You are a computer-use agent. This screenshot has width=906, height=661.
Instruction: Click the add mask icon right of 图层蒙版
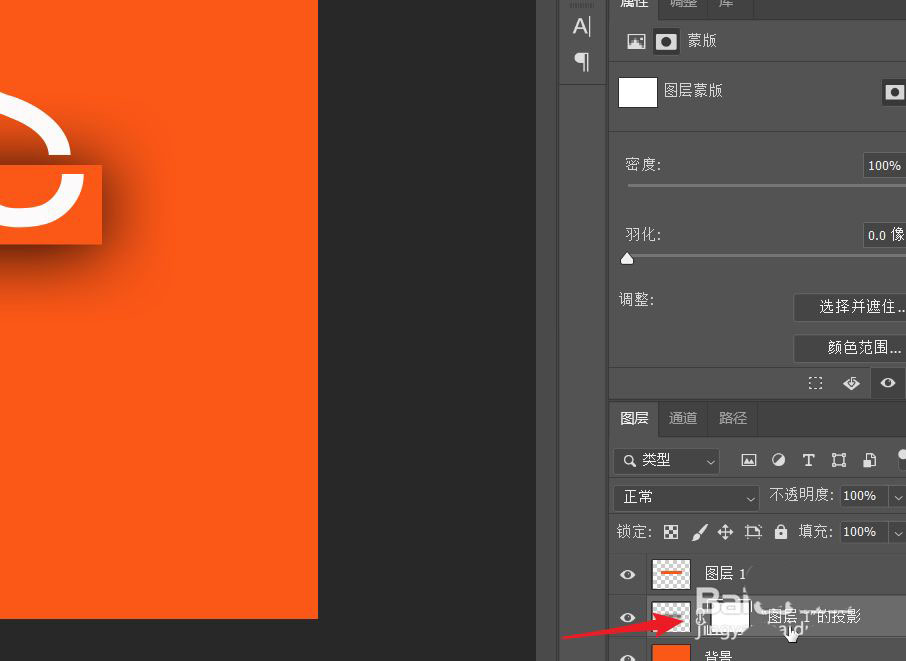coord(894,92)
